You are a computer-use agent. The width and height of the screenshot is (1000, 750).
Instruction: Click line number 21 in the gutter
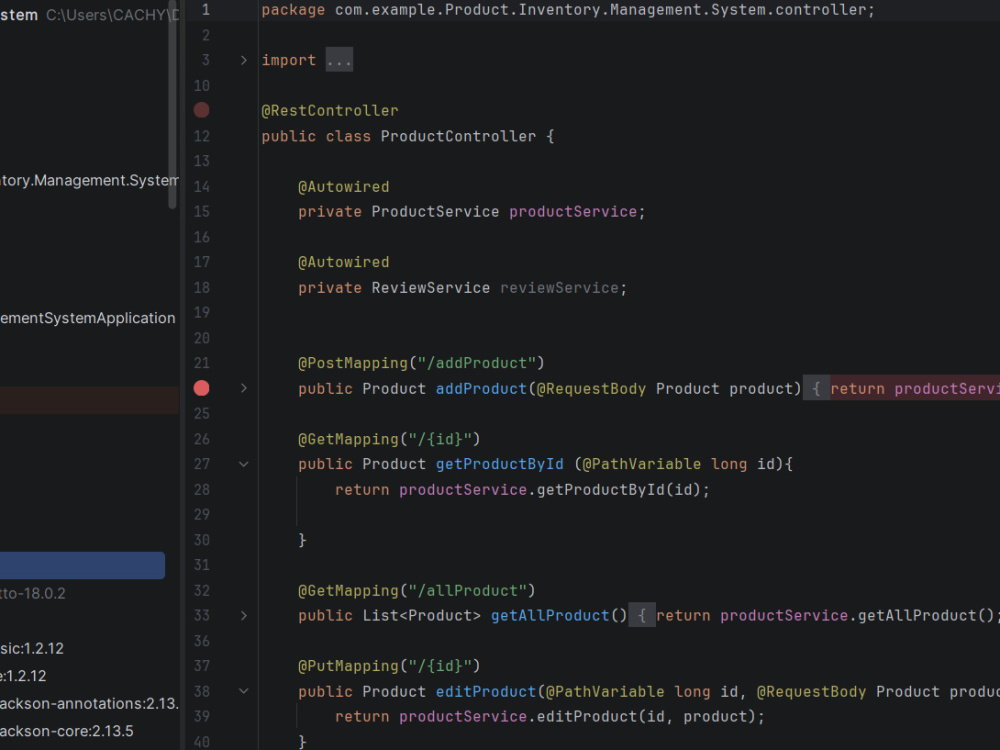click(x=202, y=363)
